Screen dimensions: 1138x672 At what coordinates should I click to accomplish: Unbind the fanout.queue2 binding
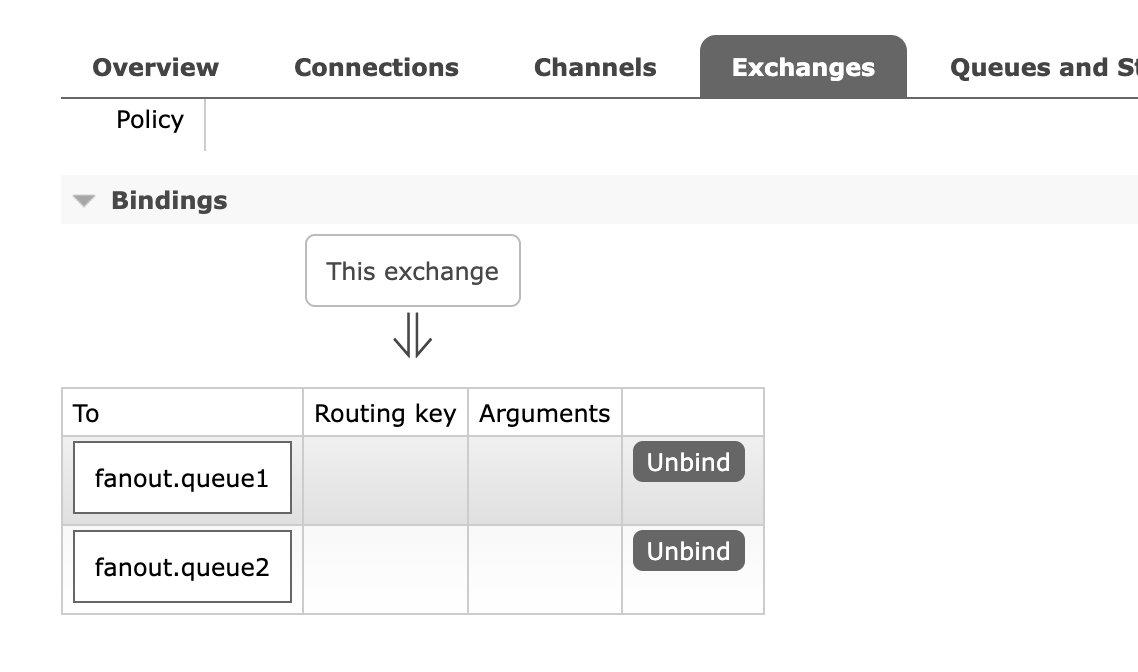[x=689, y=551]
